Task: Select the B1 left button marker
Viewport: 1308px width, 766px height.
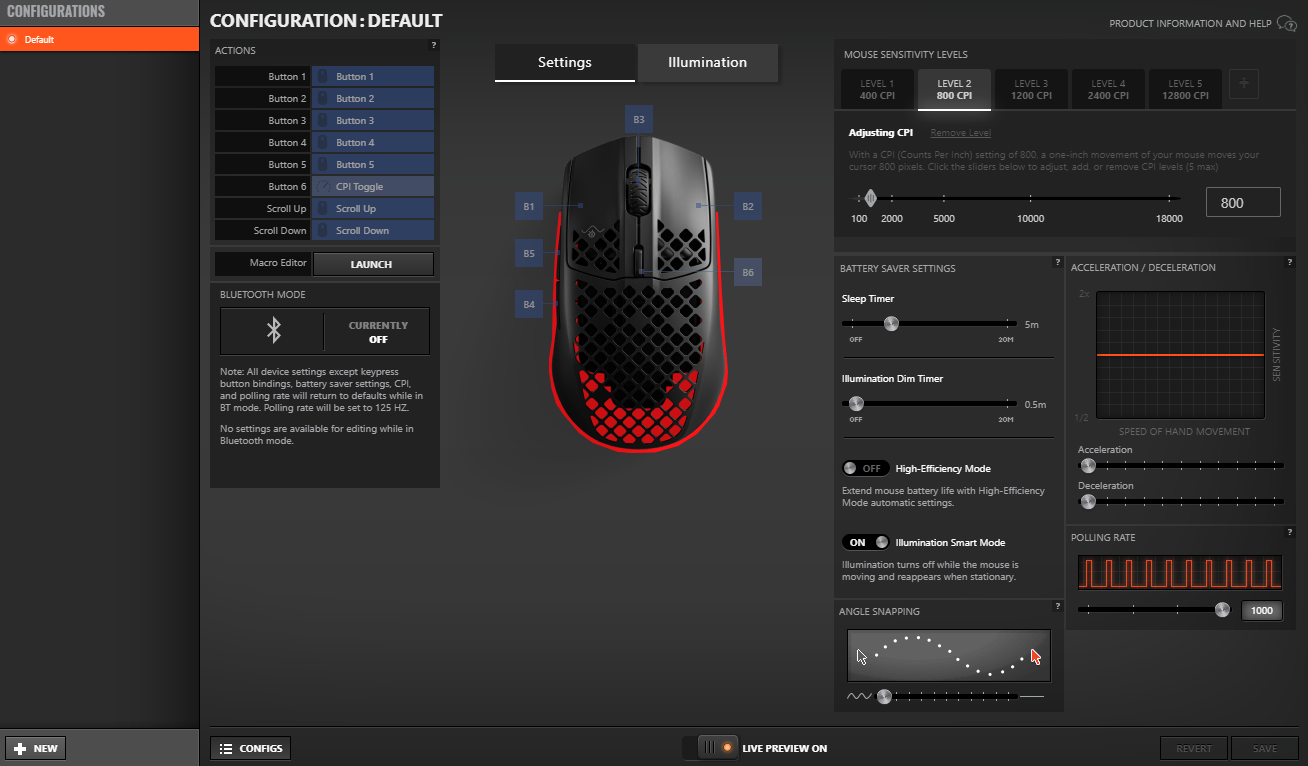Action: [x=529, y=207]
